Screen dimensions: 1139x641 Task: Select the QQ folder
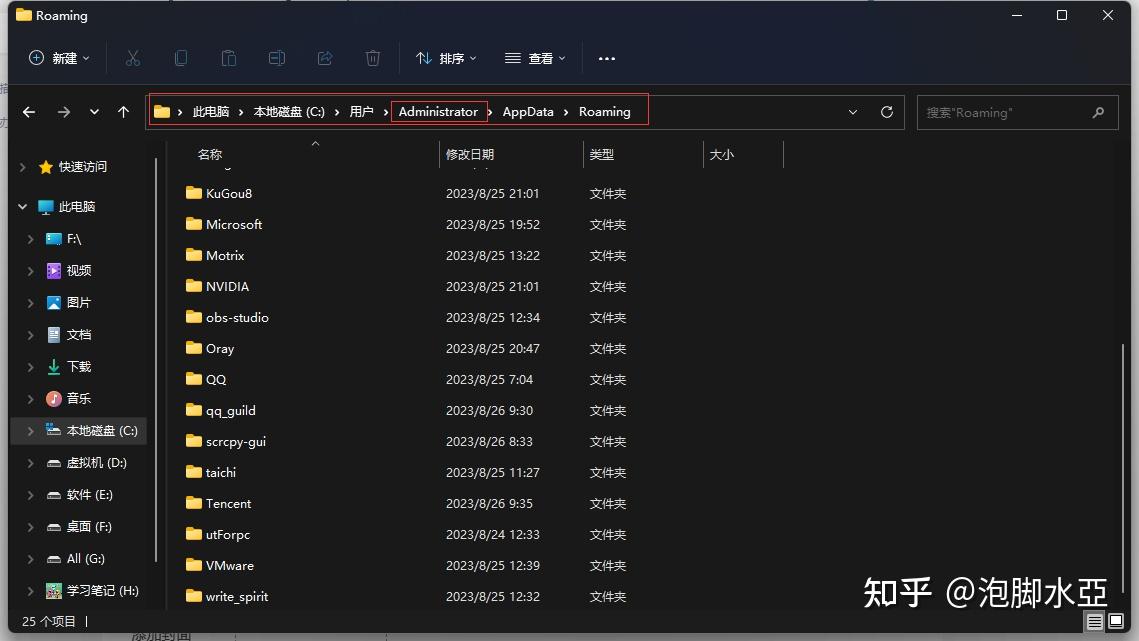tap(215, 379)
